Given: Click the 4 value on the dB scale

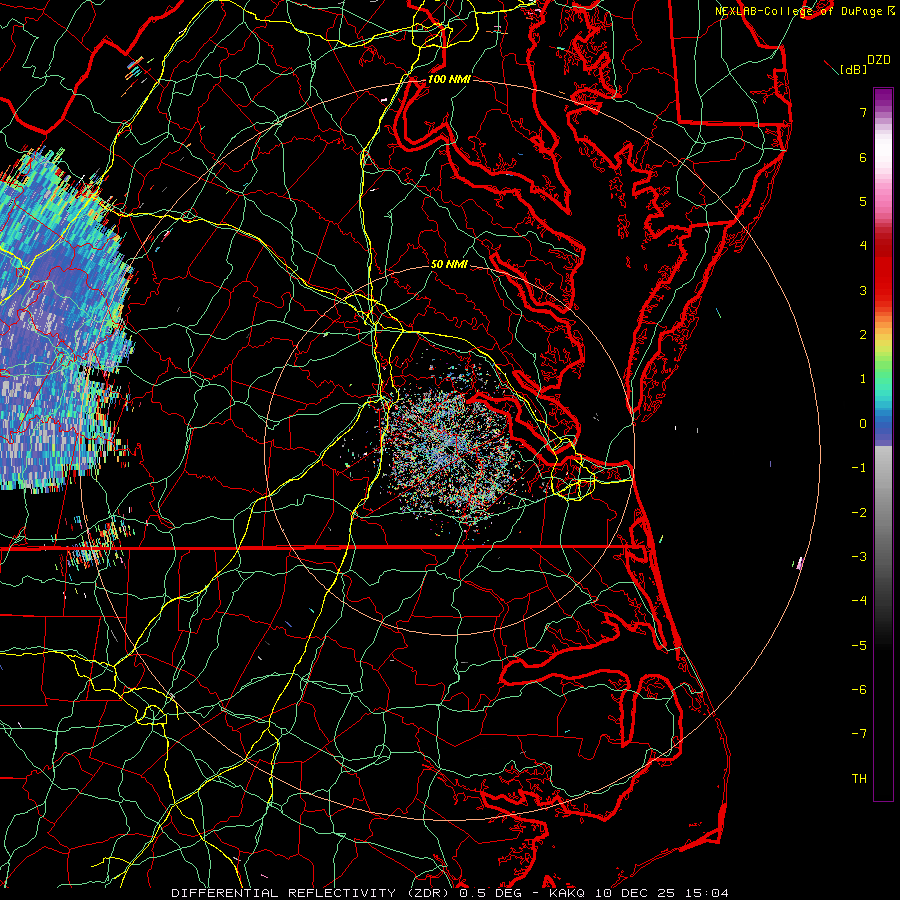Looking at the screenshot, I should pyautogui.click(x=863, y=246).
